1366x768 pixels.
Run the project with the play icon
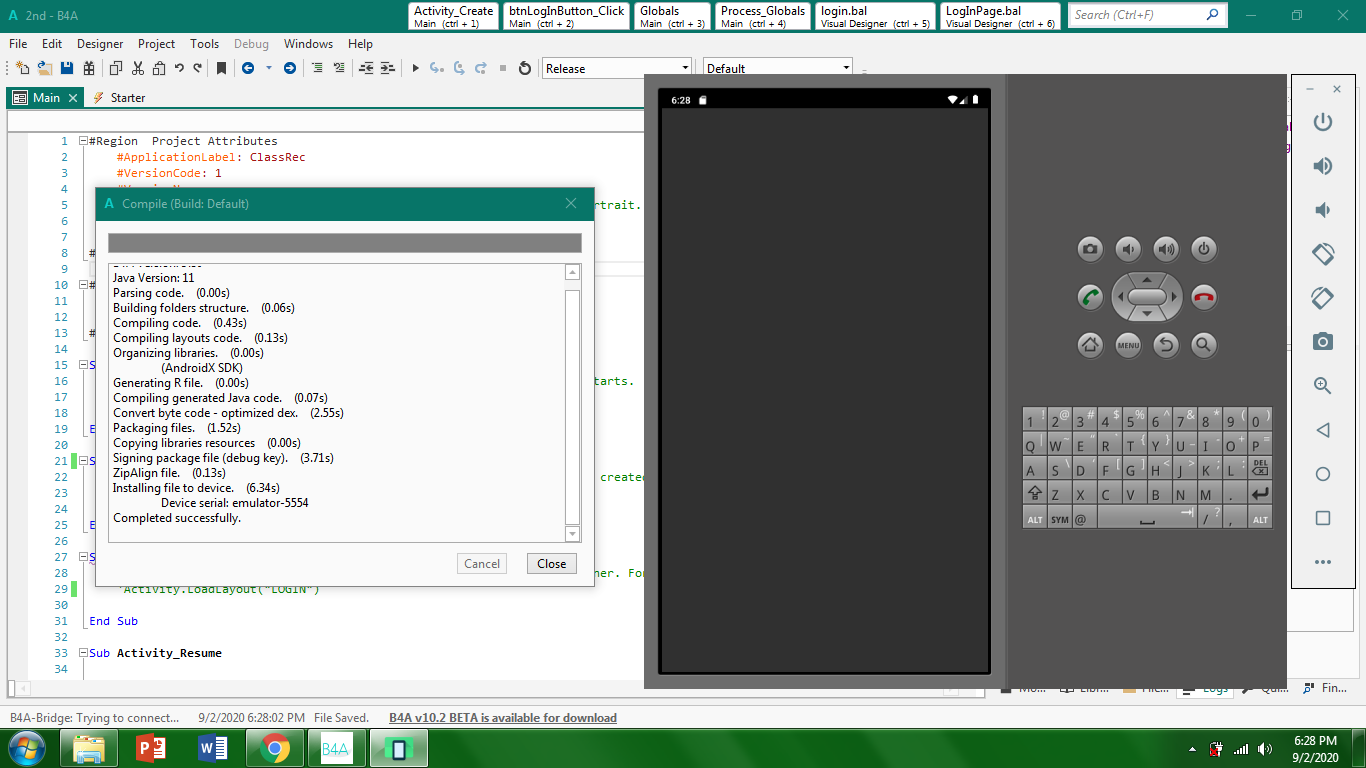[x=416, y=68]
